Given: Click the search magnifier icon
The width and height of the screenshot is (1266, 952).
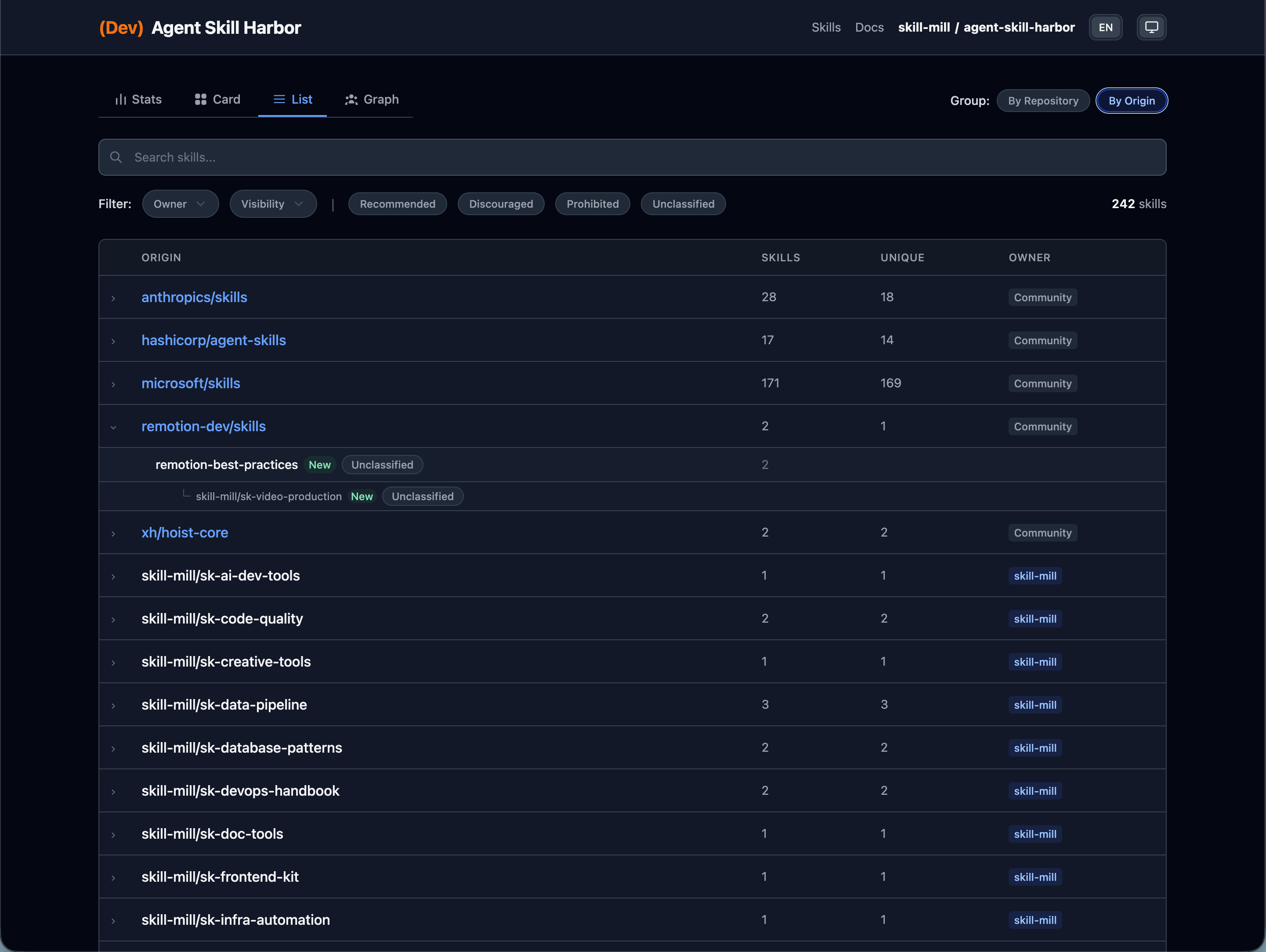Looking at the screenshot, I should coord(116,157).
